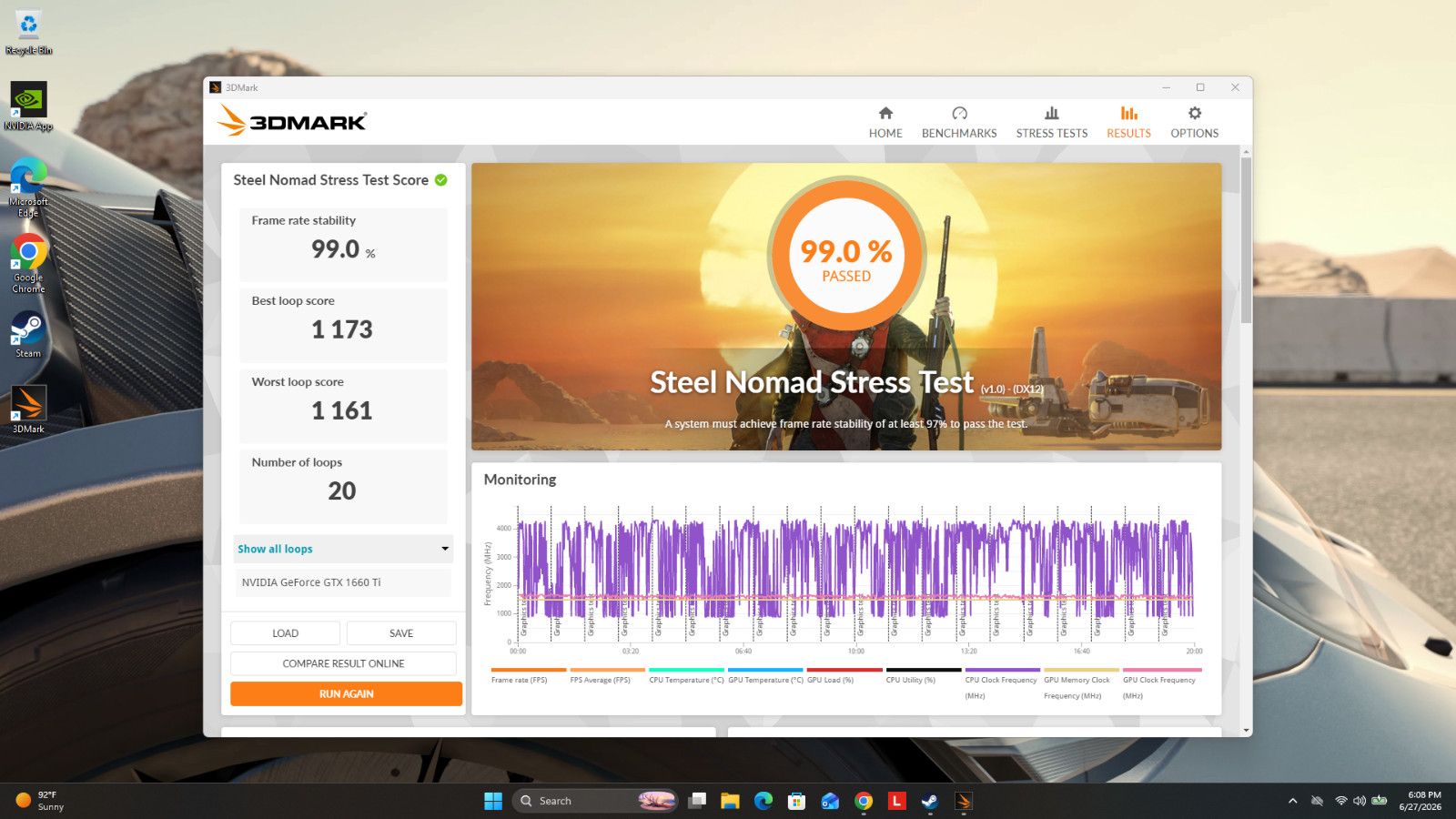This screenshot has height=819, width=1456.
Task: Click the Monitoring section heading
Action: (x=520, y=480)
